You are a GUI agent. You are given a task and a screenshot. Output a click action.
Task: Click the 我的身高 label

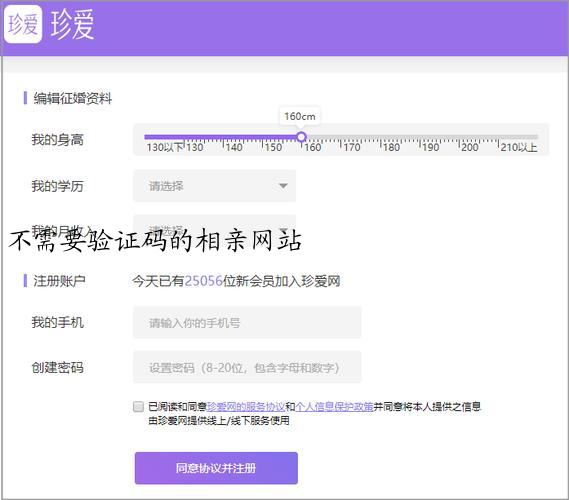tap(58, 140)
